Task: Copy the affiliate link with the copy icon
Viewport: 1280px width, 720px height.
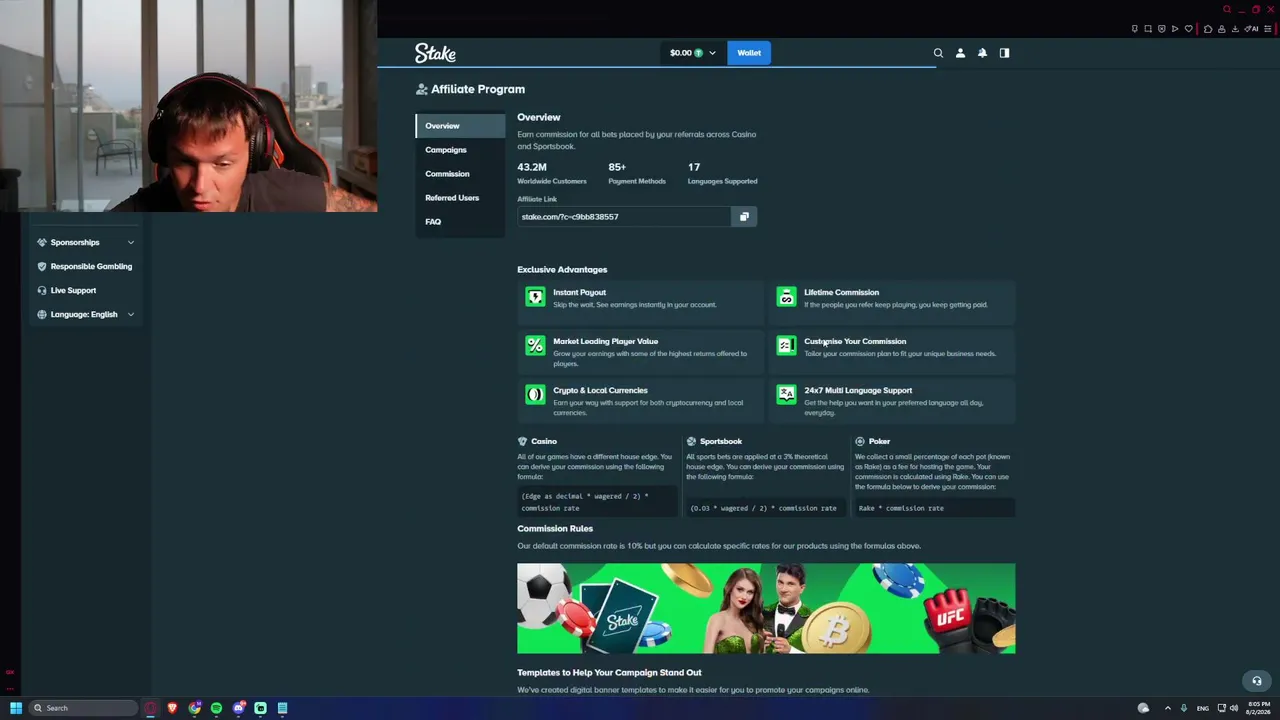Action: (x=744, y=217)
